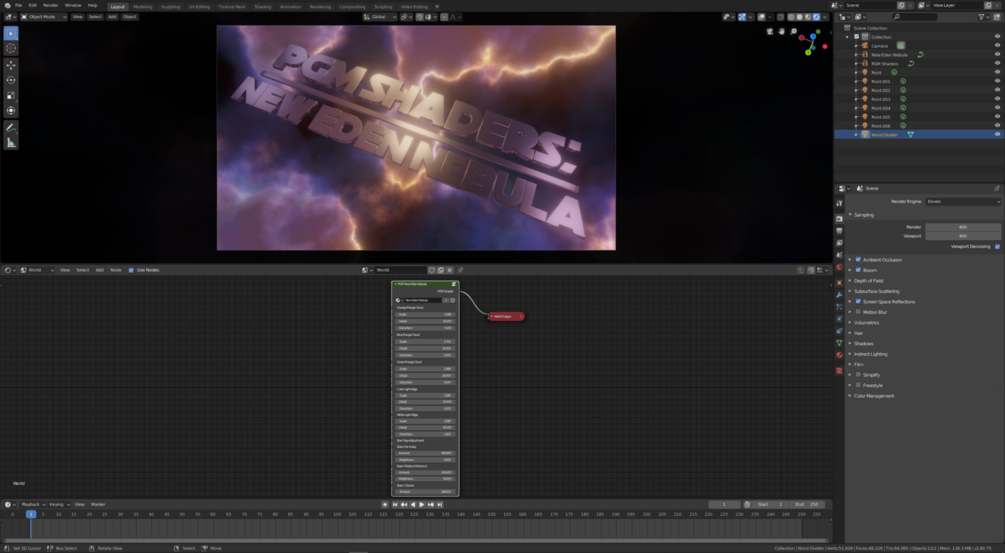The width and height of the screenshot is (1005, 553).
Task: Enable Simplify checkbox
Action: tap(858, 375)
